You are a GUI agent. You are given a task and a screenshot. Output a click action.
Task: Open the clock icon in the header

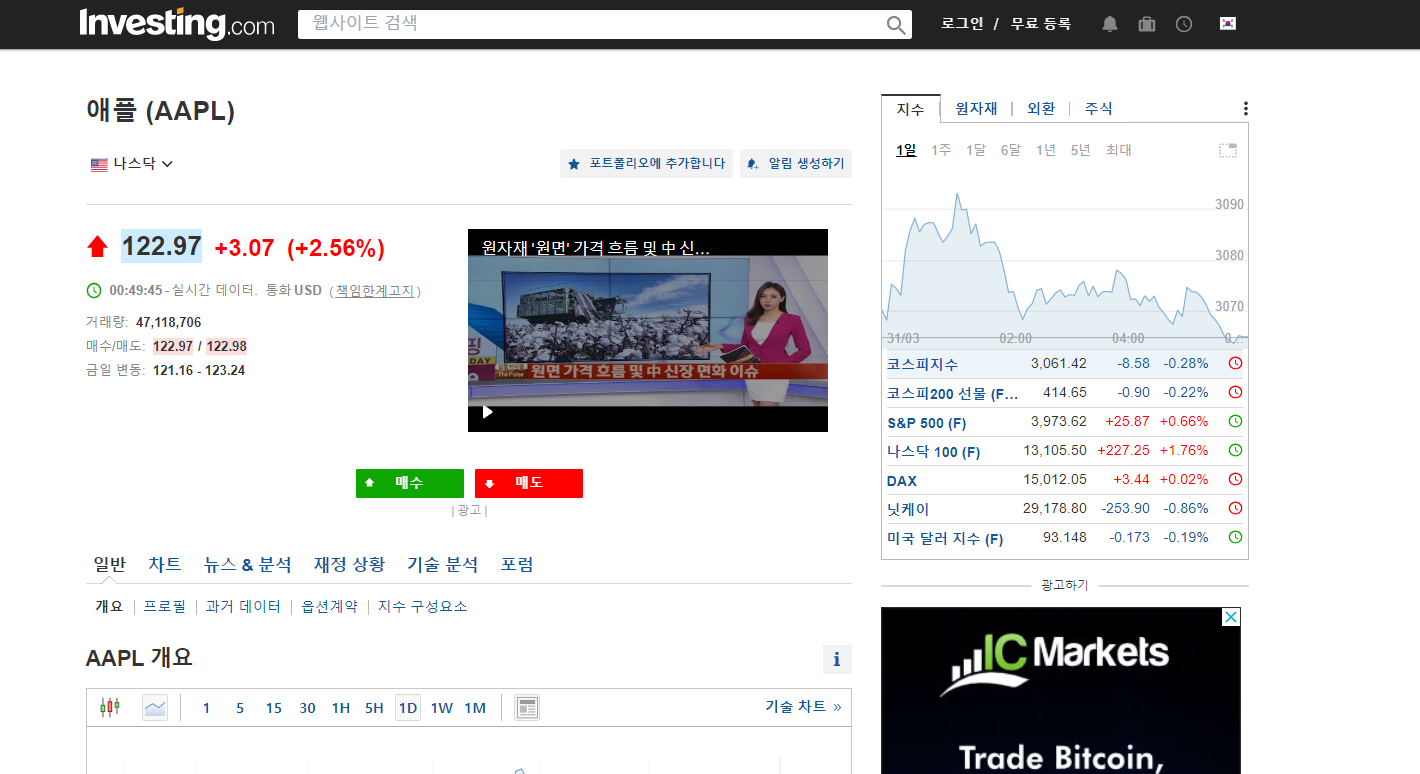coord(1184,24)
